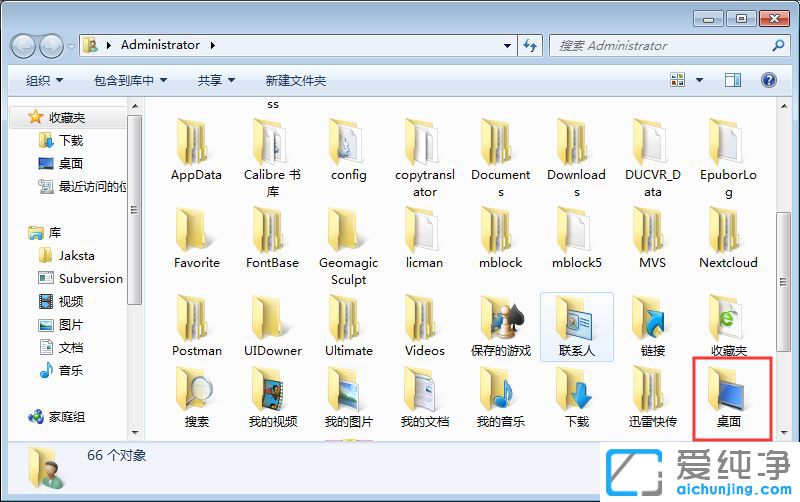800x502 pixels.
Task: Select the 搜索 searches folder
Action: tap(196, 398)
